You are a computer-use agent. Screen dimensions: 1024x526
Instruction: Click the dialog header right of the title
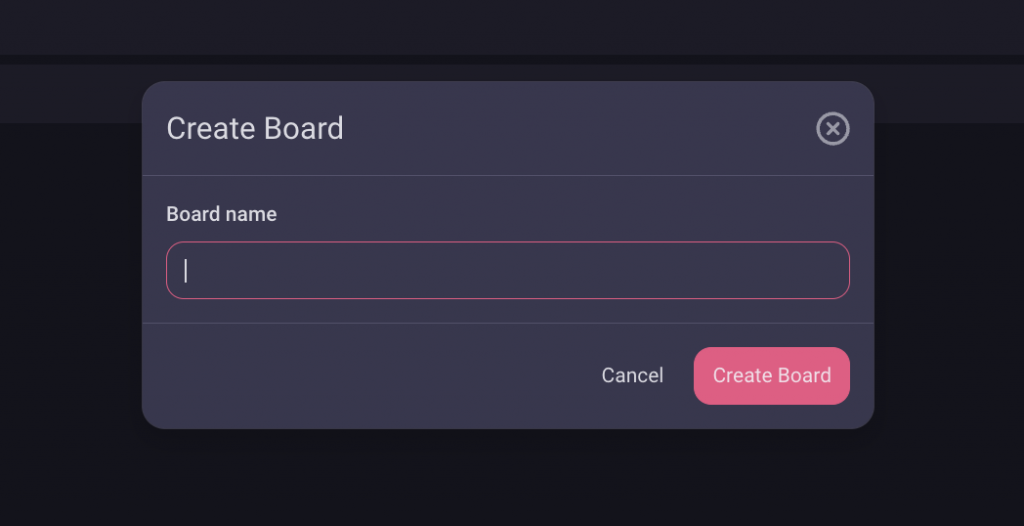(x=580, y=128)
